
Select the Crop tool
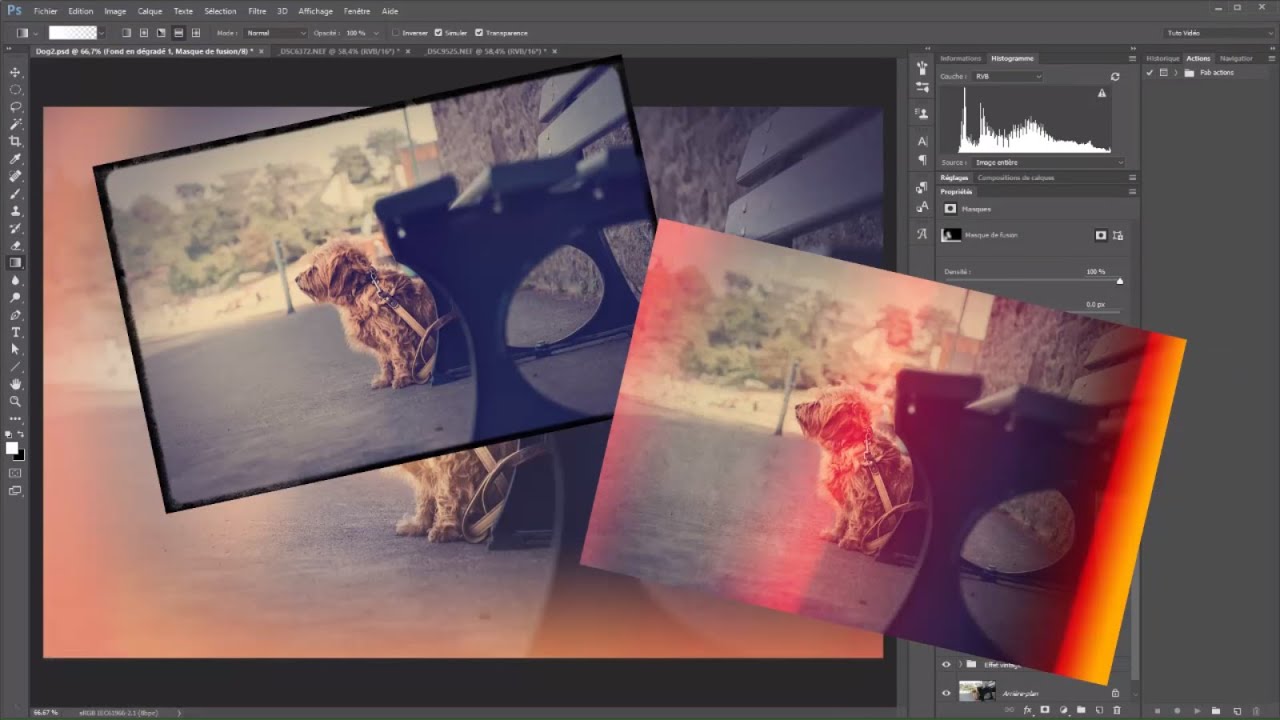click(15, 142)
